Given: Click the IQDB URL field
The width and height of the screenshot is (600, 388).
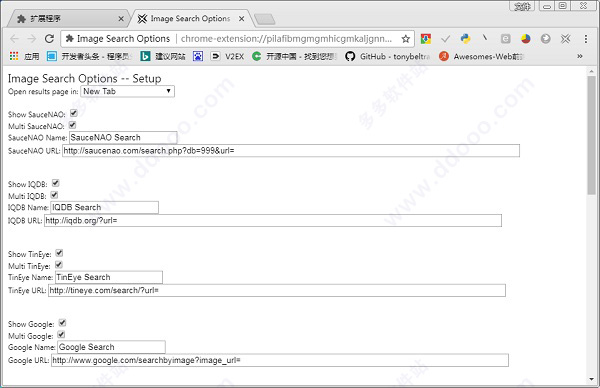Looking at the screenshot, I should pos(273,220).
